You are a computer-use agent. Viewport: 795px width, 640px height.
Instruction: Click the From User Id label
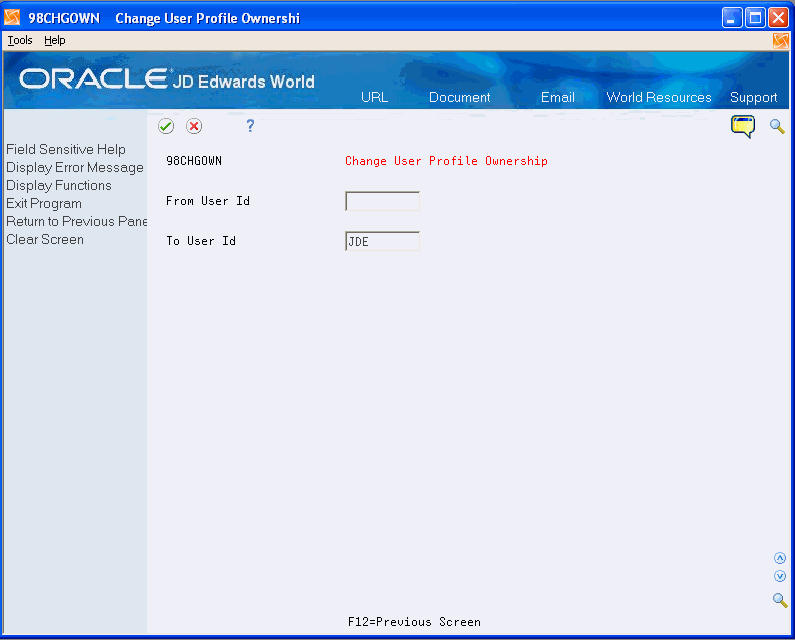point(208,201)
